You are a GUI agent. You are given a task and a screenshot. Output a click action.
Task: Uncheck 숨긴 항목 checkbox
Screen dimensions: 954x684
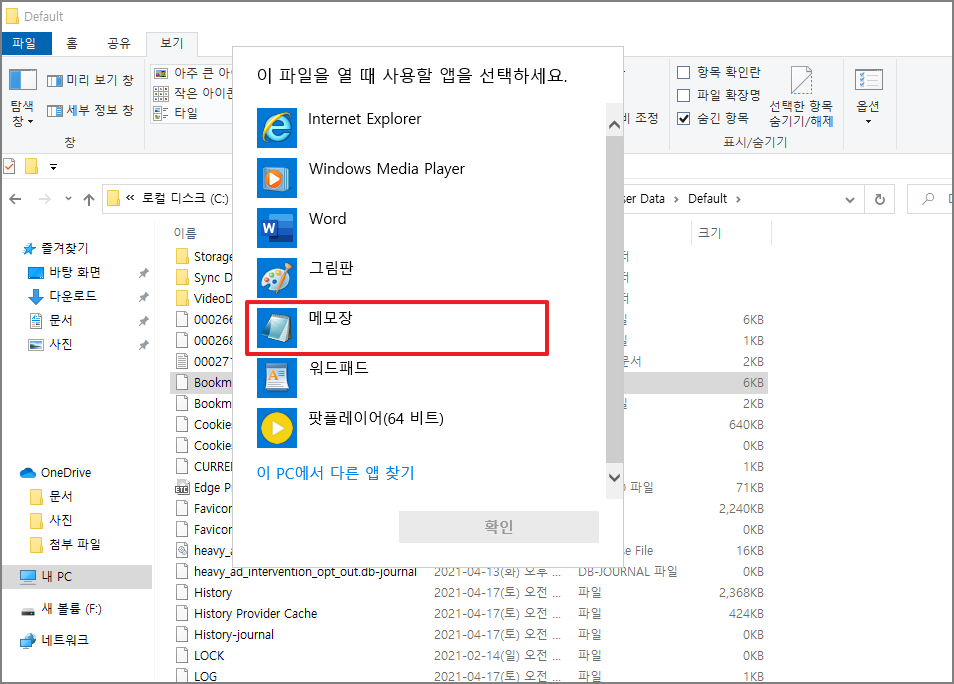[x=683, y=118]
